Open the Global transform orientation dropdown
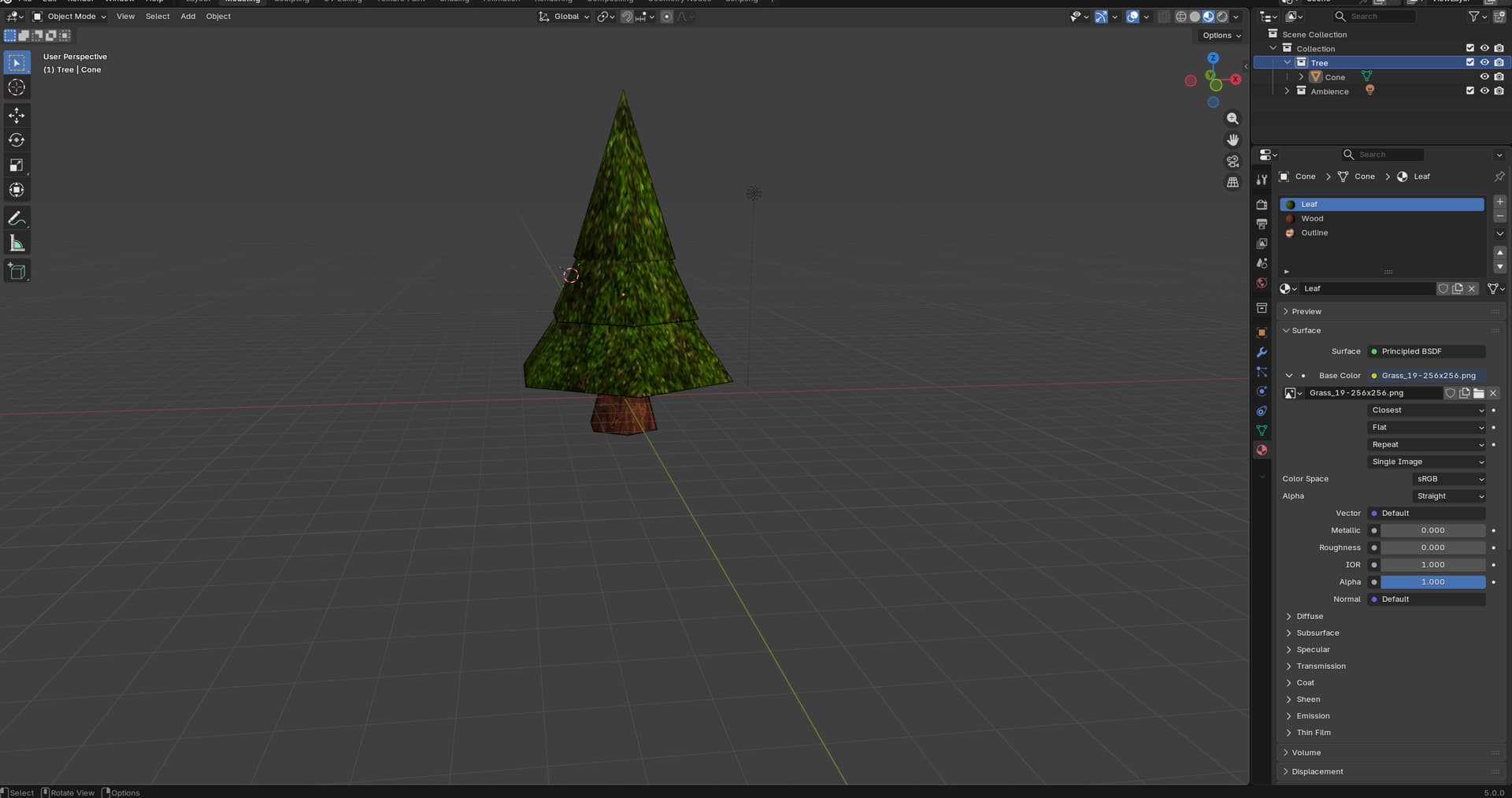This screenshot has width=1512, height=798. tap(564, 17)
